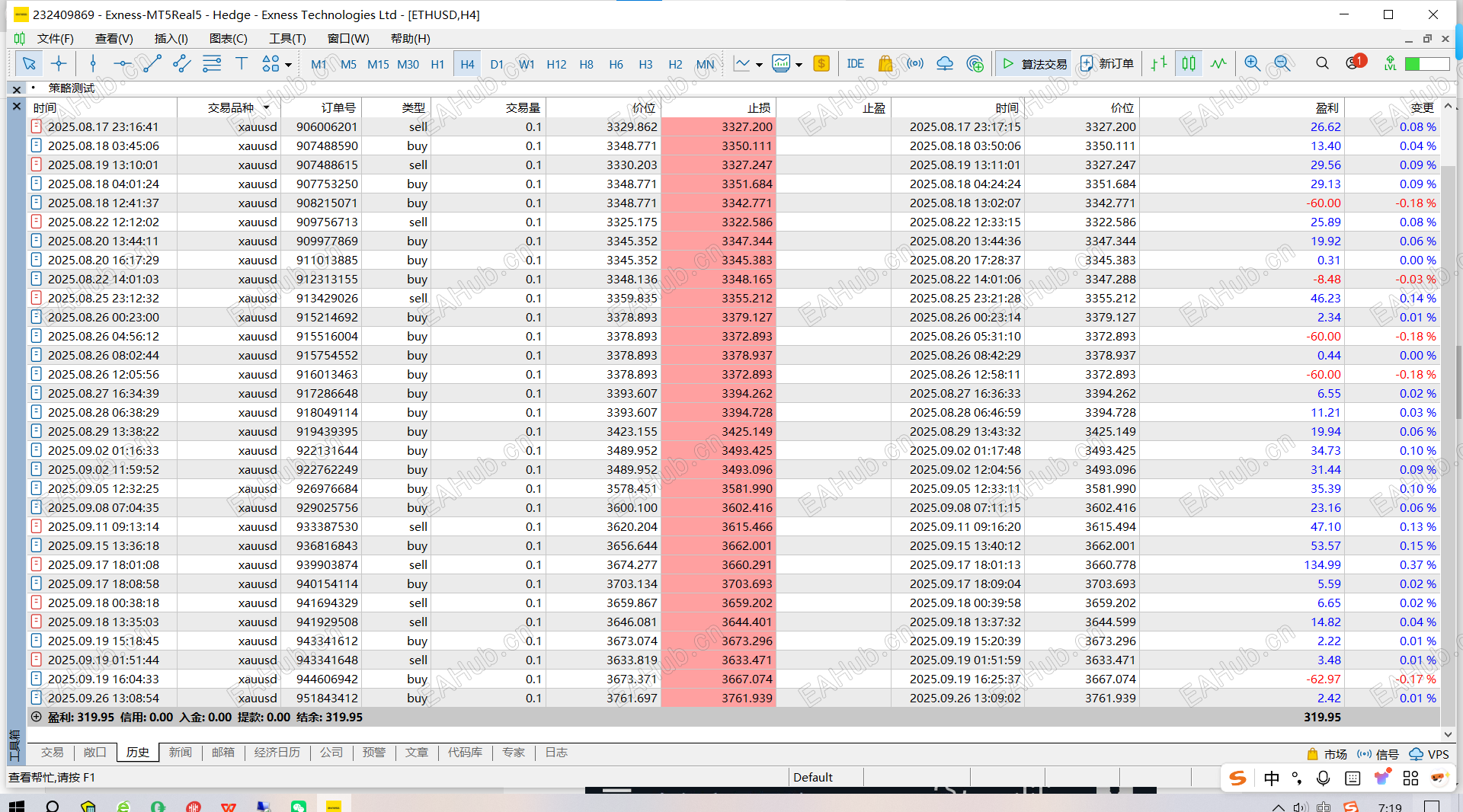Click the green radar add icon
Screen dimensions: 1463x812
click(975, 64)
